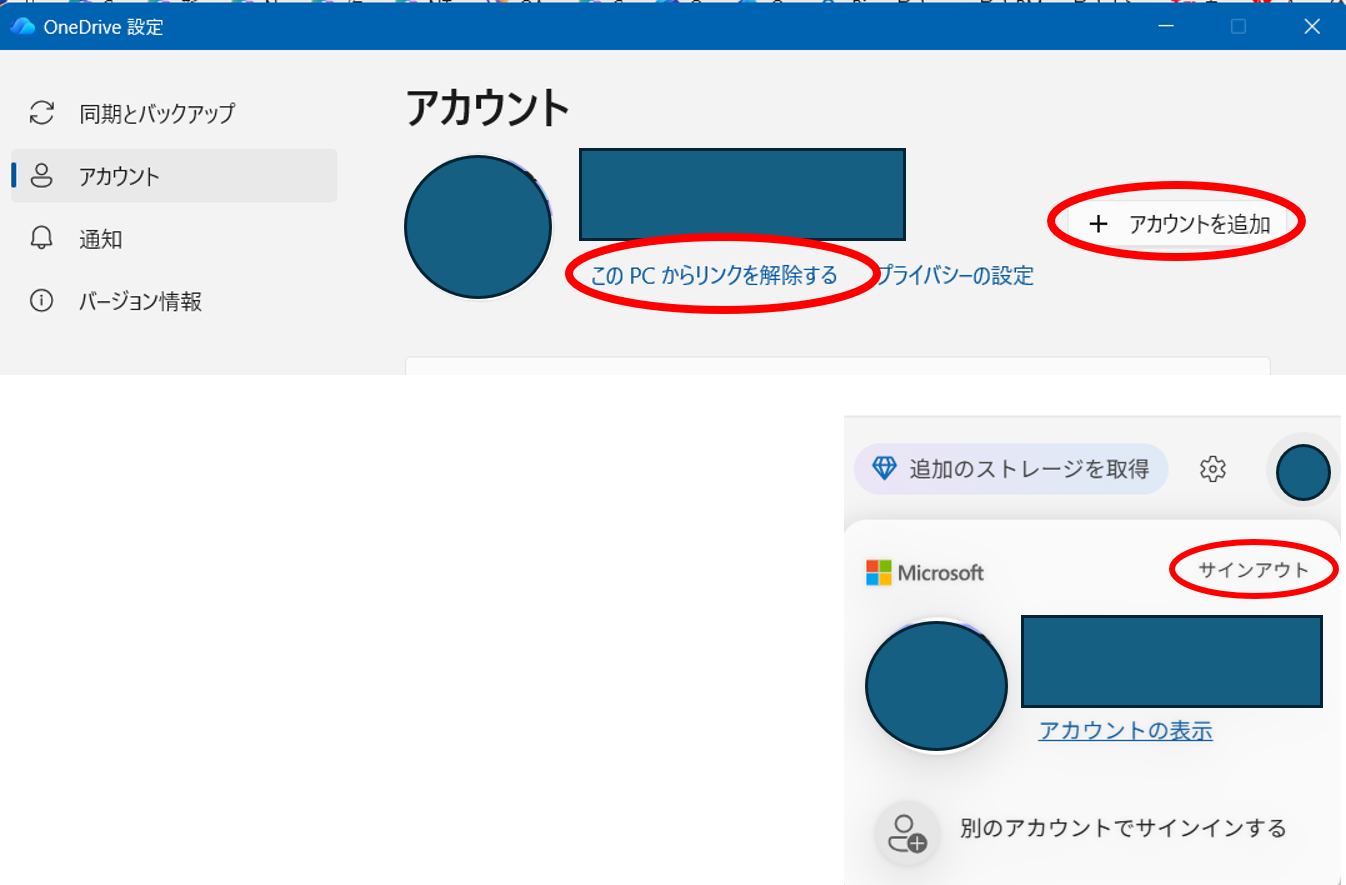Click the OneDrive 設定 title text
The width and height of the screenshot is (1346, 885).
[x=103, y=28]
